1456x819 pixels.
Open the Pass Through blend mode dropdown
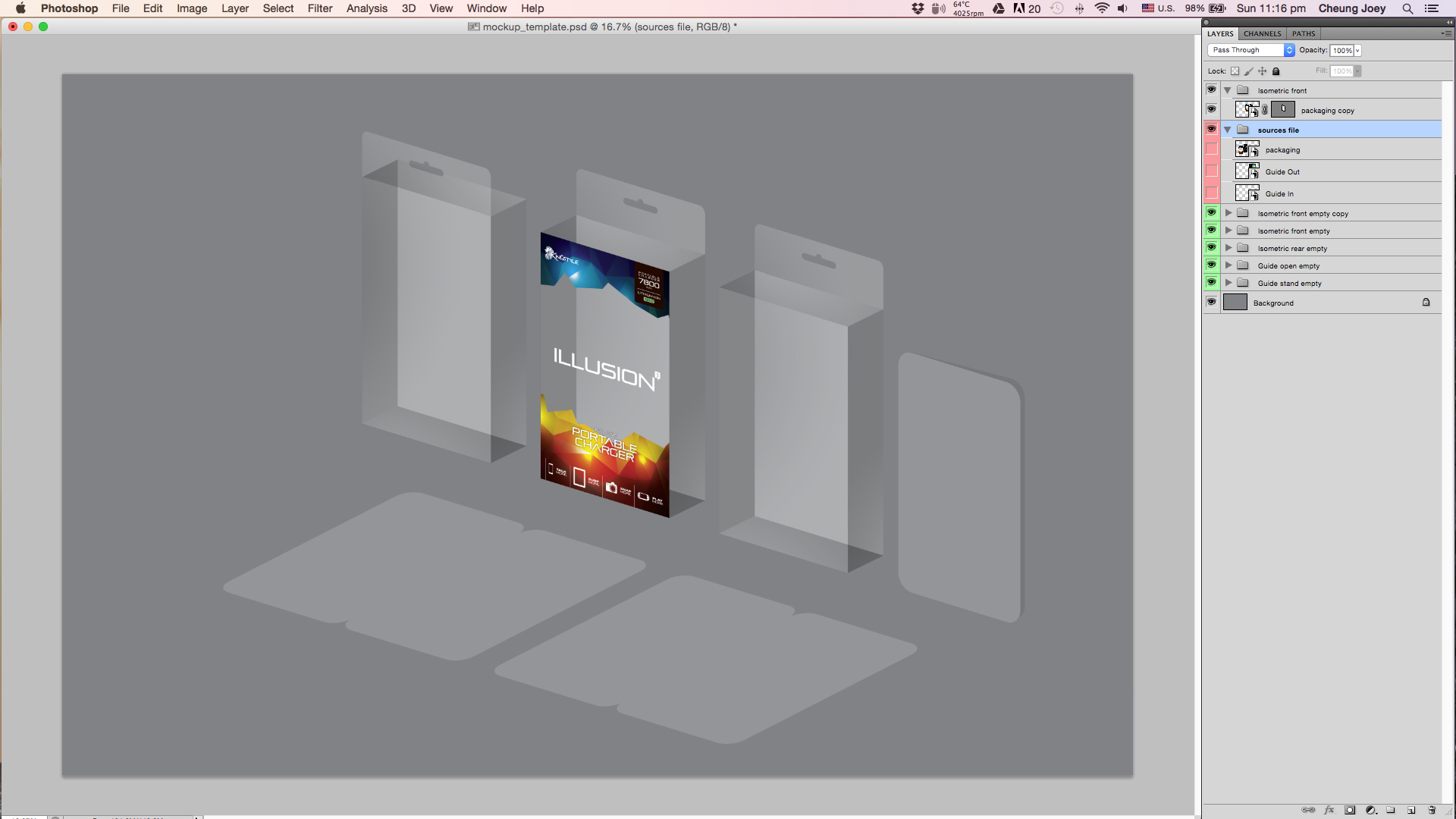[1250, 50]
